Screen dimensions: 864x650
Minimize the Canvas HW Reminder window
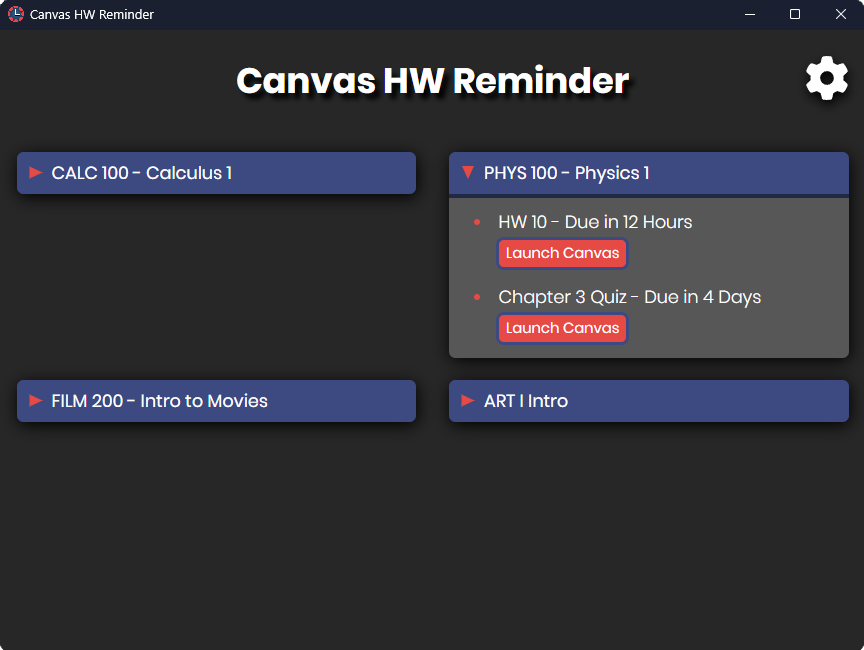pyautogui.click(x=749, y=14)
